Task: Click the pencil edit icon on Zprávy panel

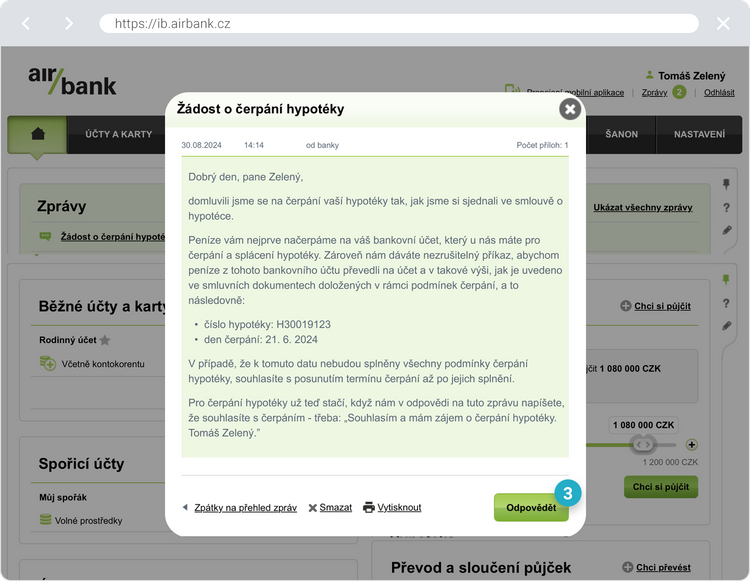Action: pyautogui.click(x=727, y=230)
